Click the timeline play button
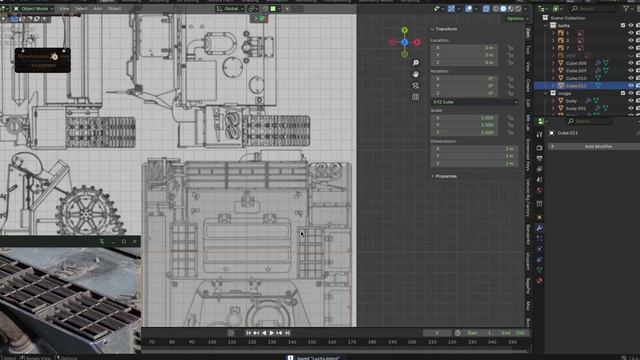This screenshot has height=360, width=640. pyautogui.click(x=272, y=333)
